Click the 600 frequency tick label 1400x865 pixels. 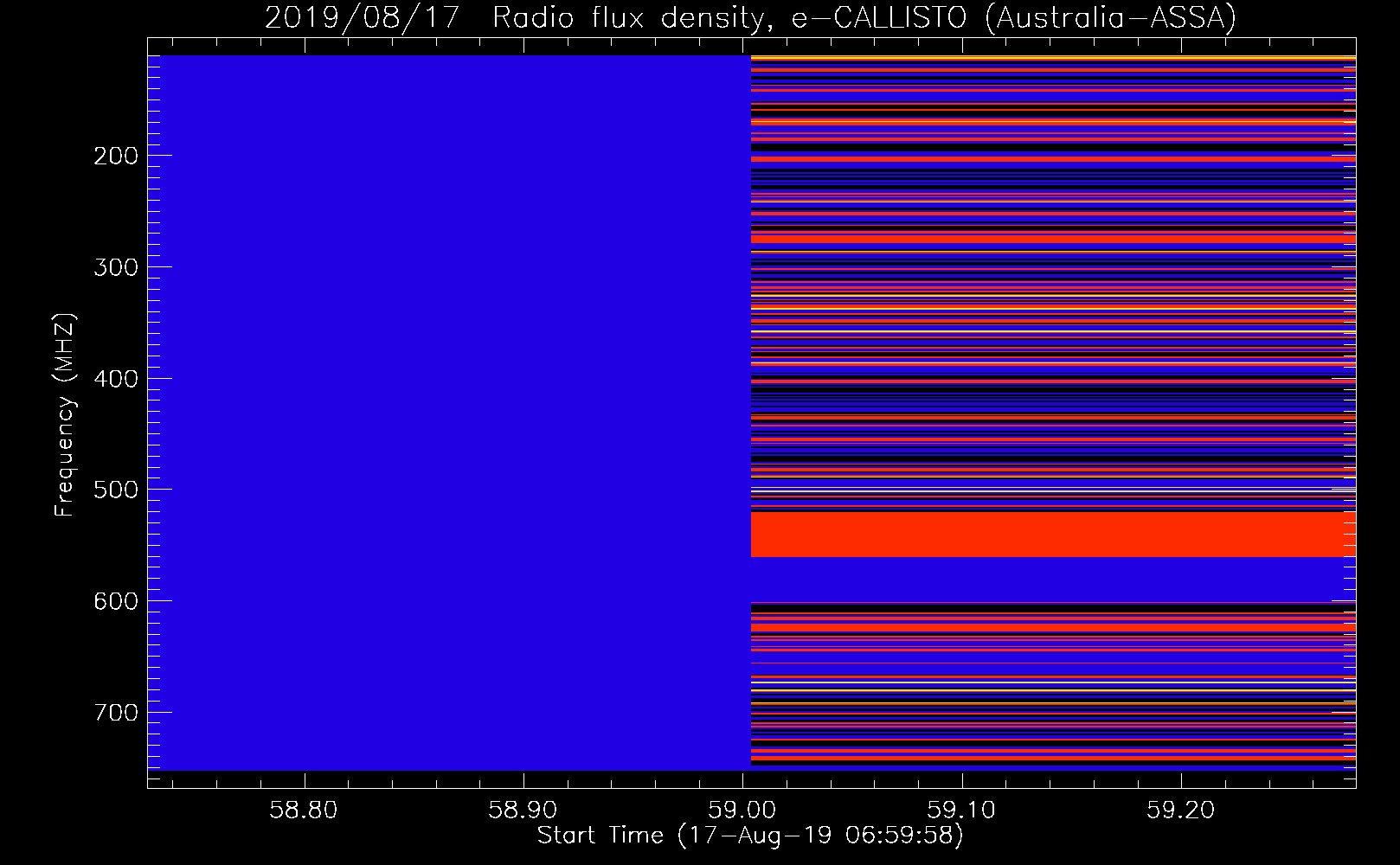116,601
